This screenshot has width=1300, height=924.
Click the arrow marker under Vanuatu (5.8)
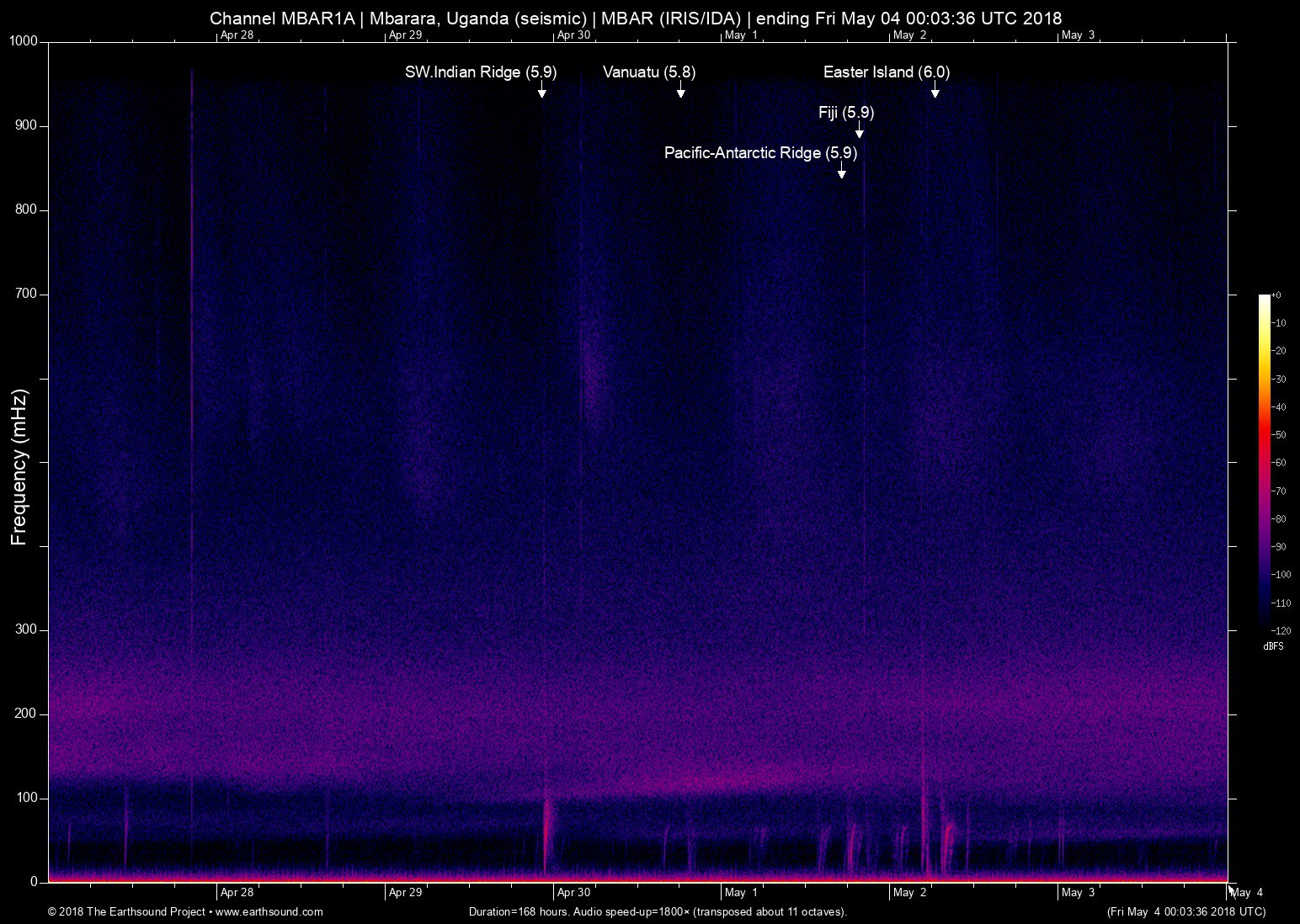click(x=680, y=91)
